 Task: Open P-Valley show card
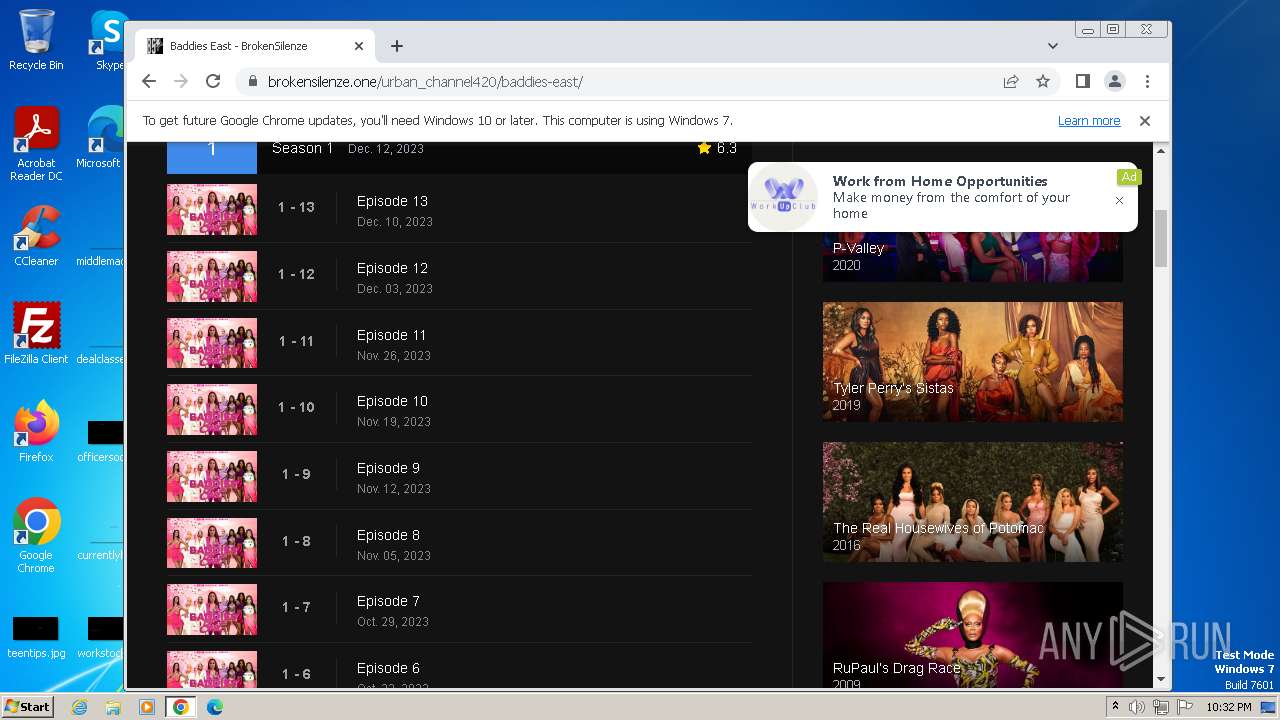973,257
